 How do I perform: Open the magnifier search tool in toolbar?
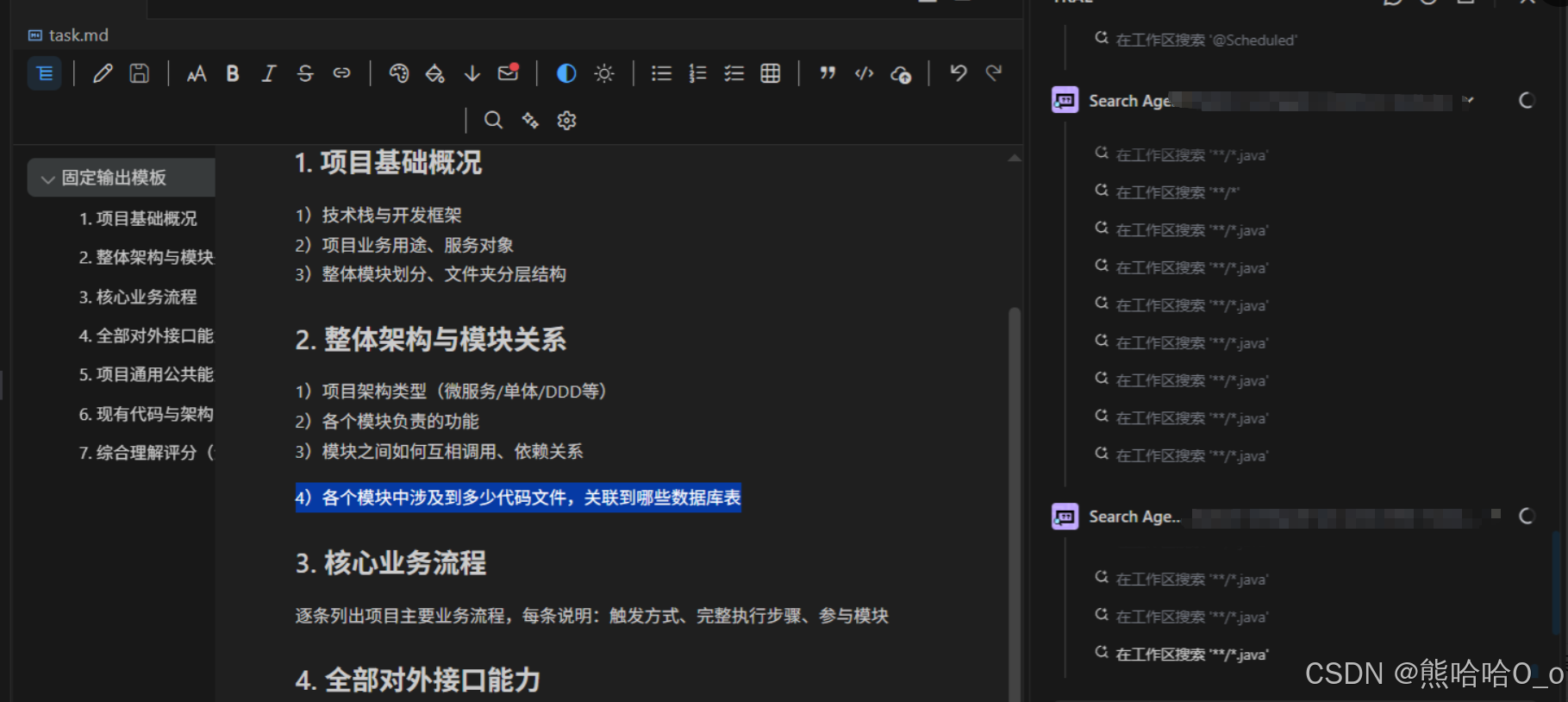pos(493,121)
